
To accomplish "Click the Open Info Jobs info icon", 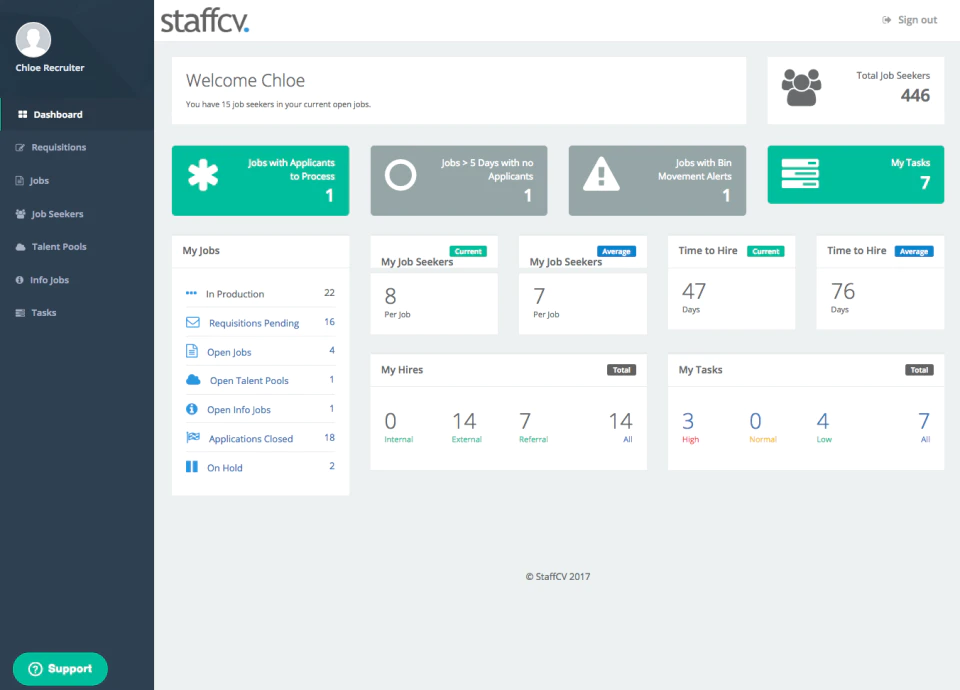I will coord(192,408).
